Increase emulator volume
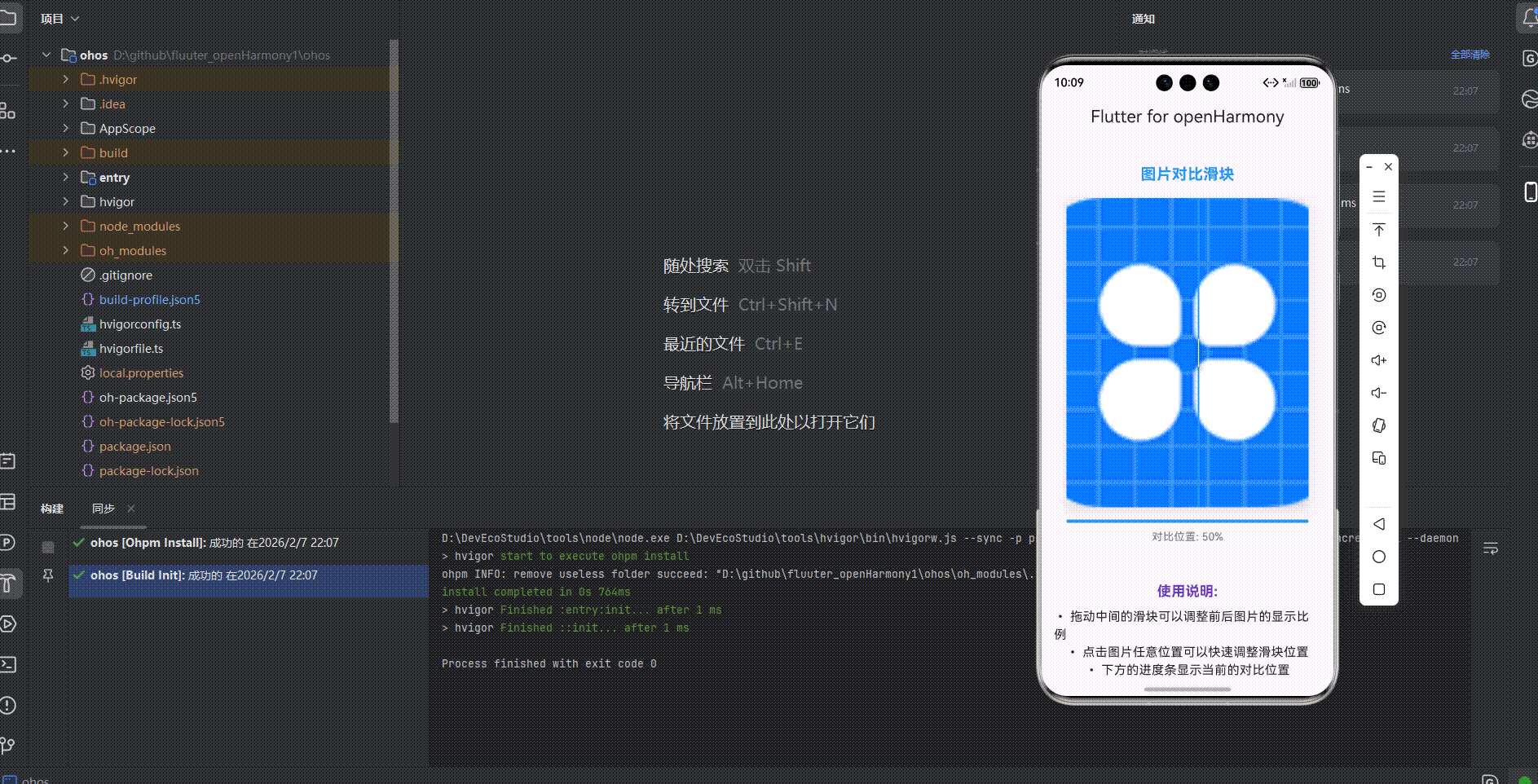The width and height of the screenshot is (1538, 784). pyautogui.click(x=1379, y=360)
